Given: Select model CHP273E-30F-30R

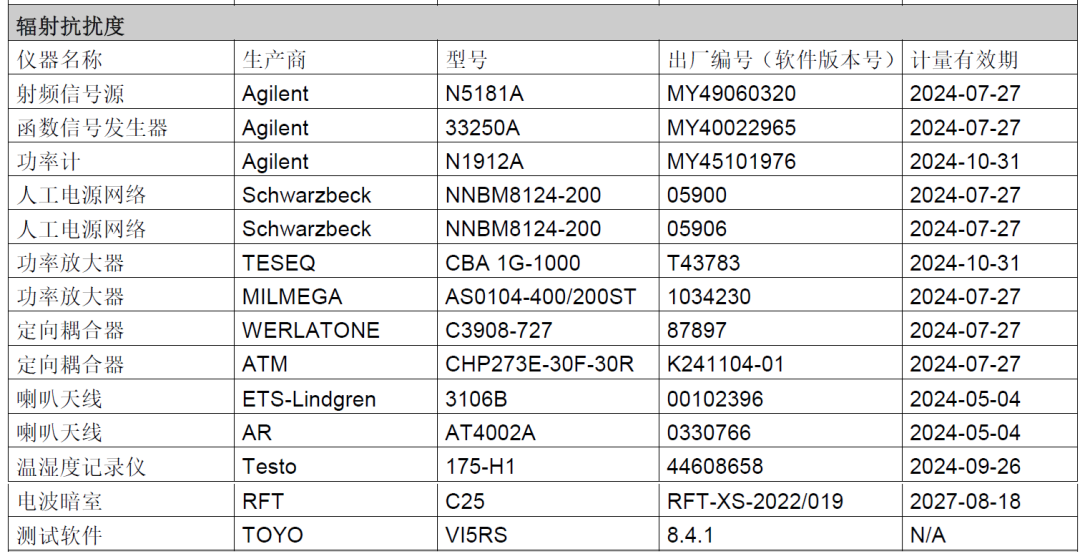Looking at the screenshot, I should click(539, 365).
